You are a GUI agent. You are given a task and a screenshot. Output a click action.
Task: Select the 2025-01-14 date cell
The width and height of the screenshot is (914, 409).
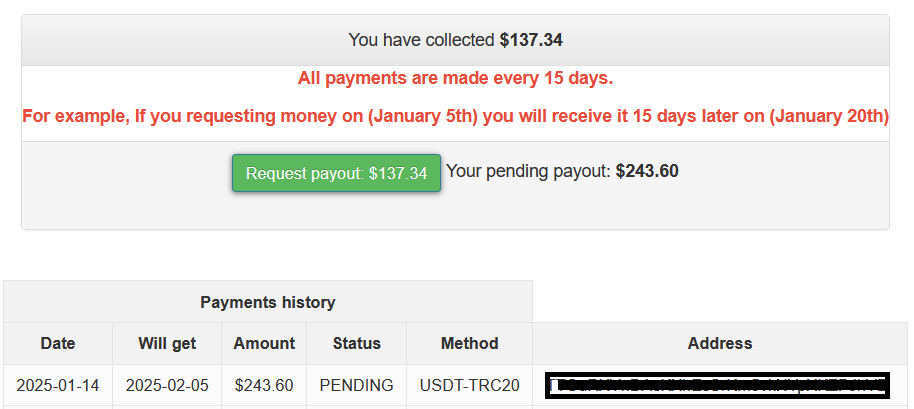point(58,385)
